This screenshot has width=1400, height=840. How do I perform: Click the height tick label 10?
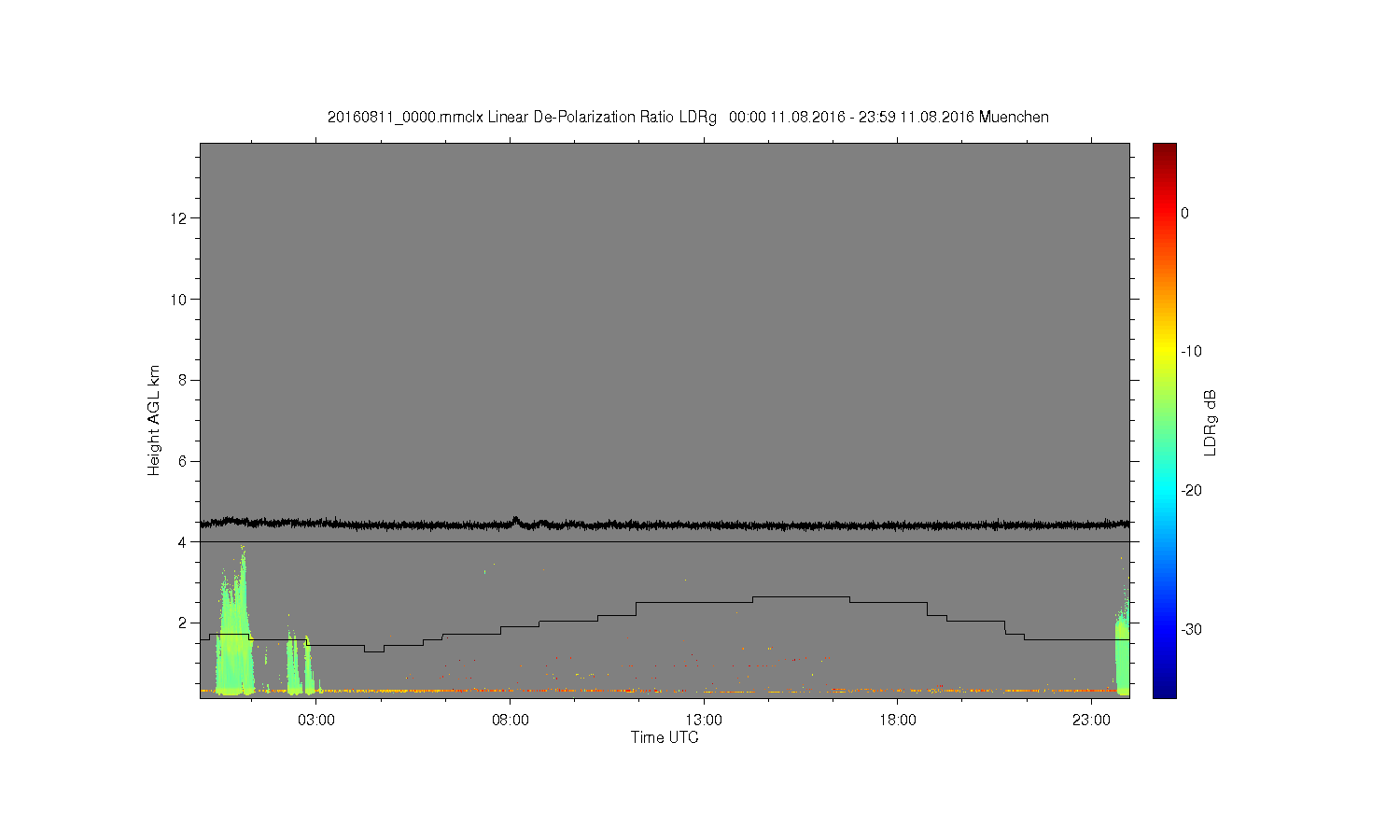(x=179, y=299)
